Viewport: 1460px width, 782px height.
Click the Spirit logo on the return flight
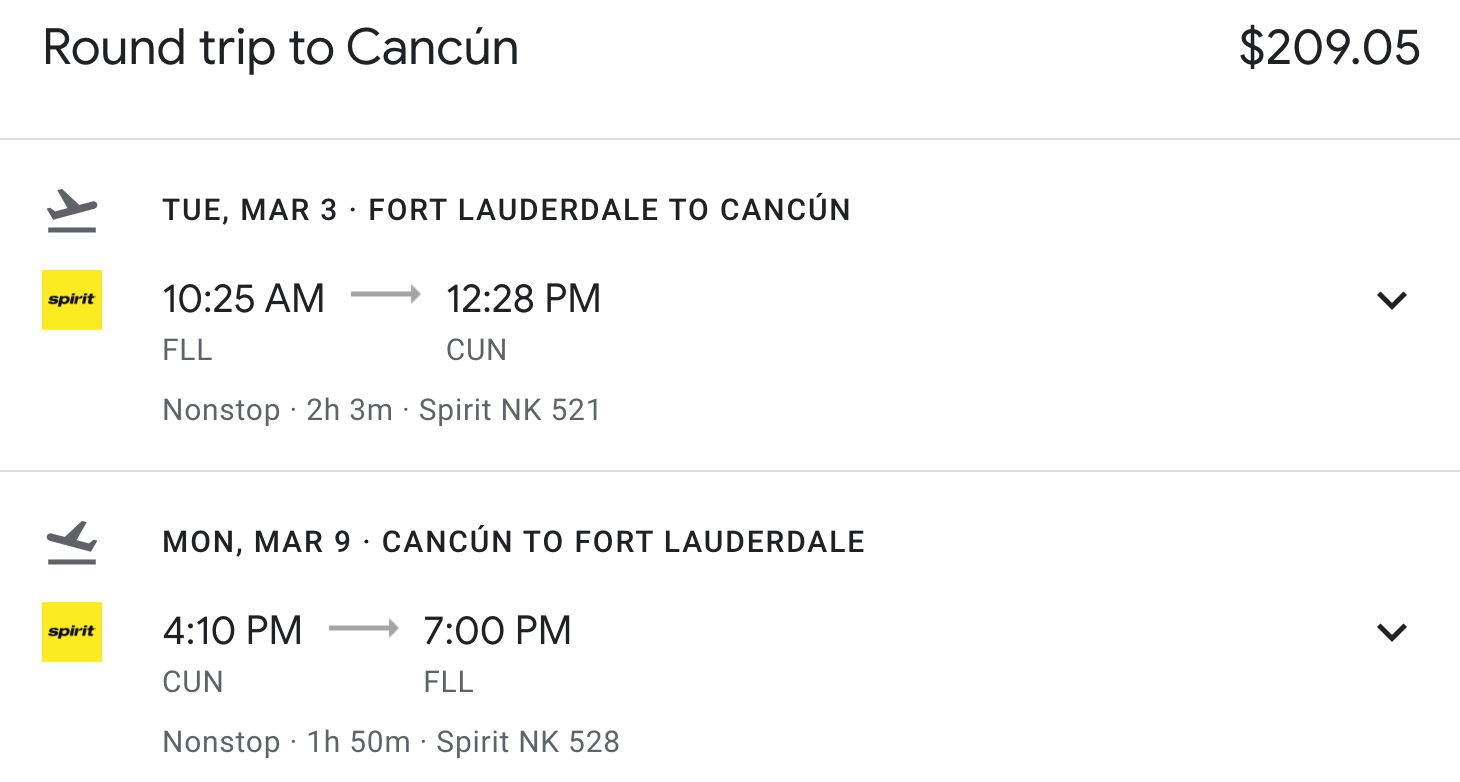(72, 631)
